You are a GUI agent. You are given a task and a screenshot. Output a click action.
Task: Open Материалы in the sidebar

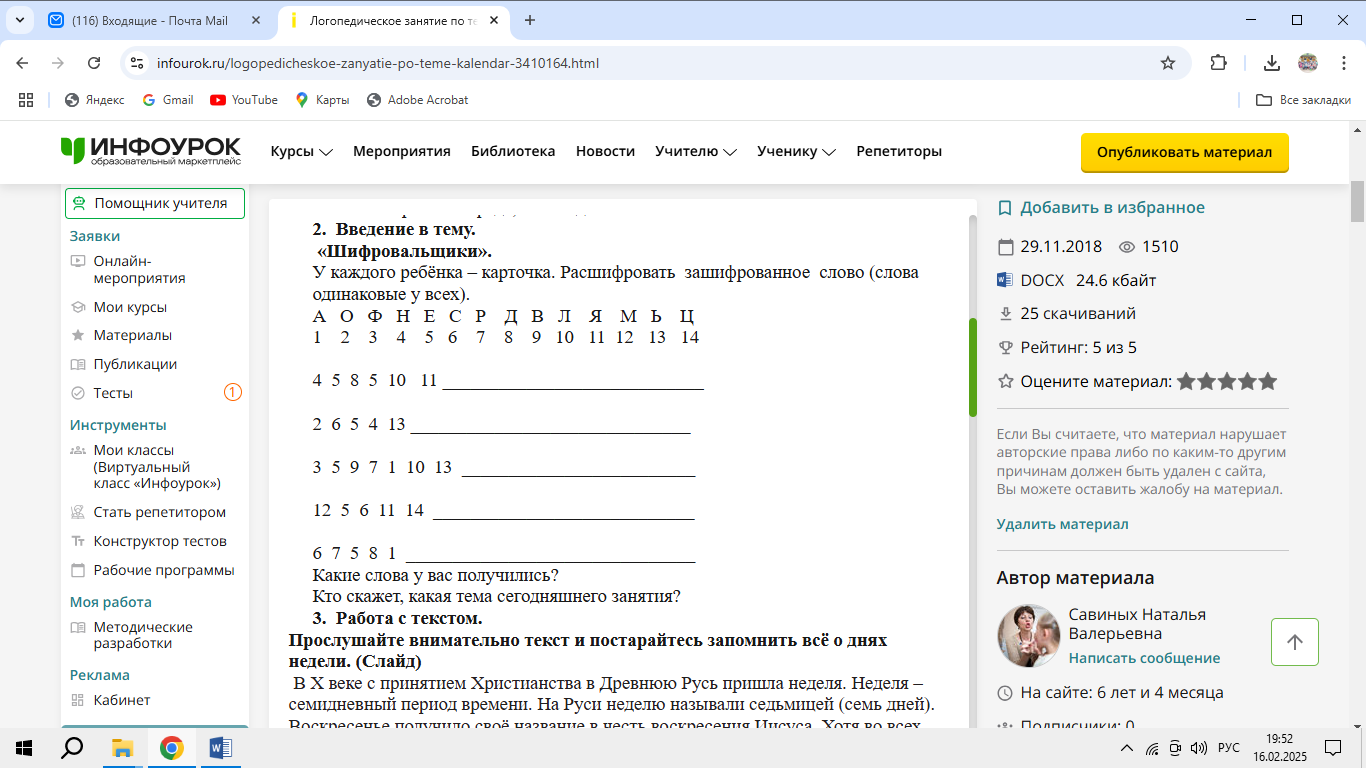click(132, 336)
